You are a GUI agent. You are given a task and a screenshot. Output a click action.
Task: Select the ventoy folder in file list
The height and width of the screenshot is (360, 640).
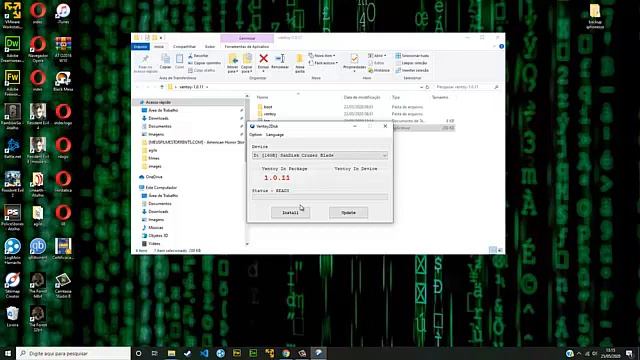coord(270,114)
